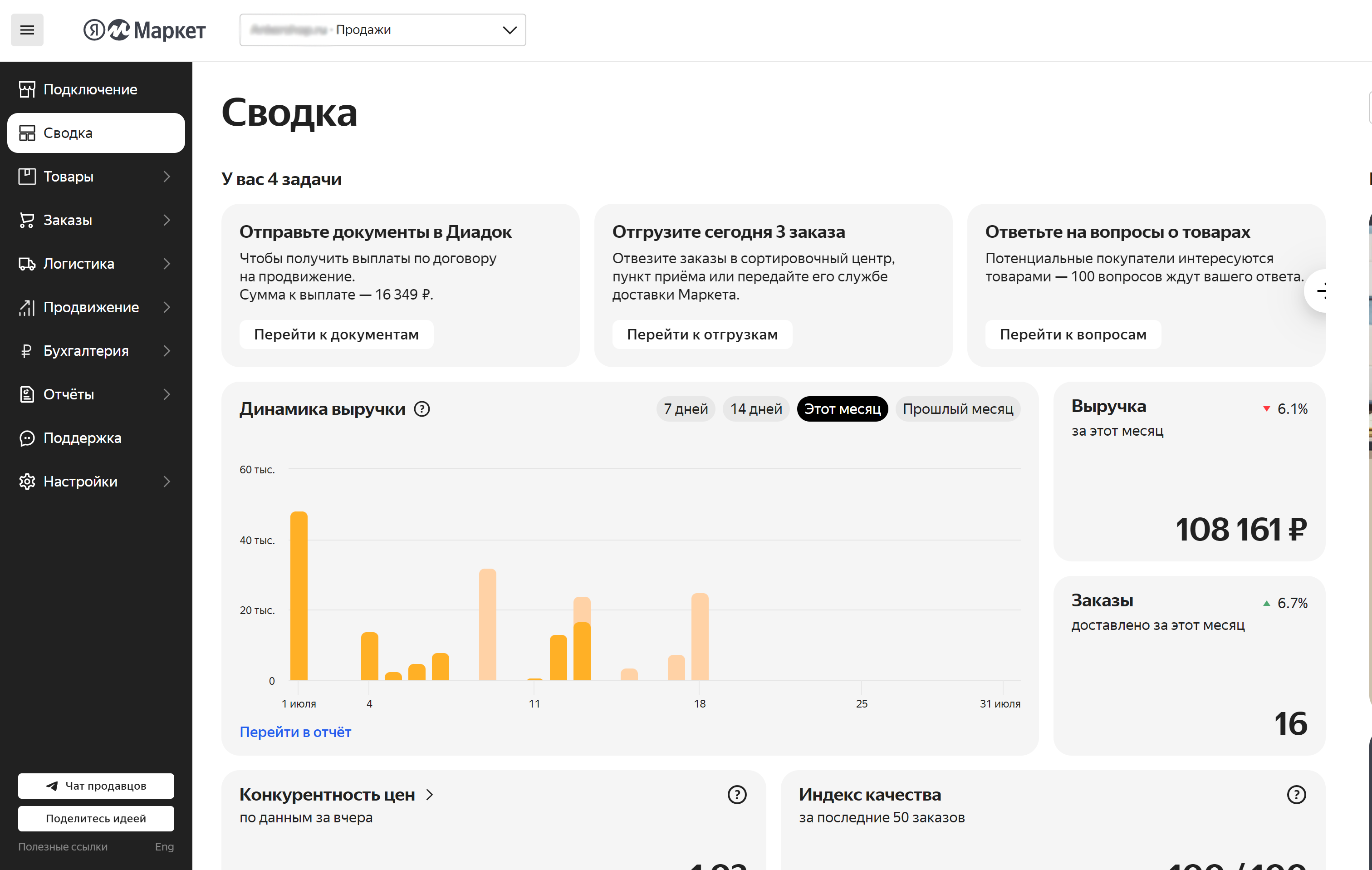Open Перейти в отчёт link

click(x=295, y=732)
